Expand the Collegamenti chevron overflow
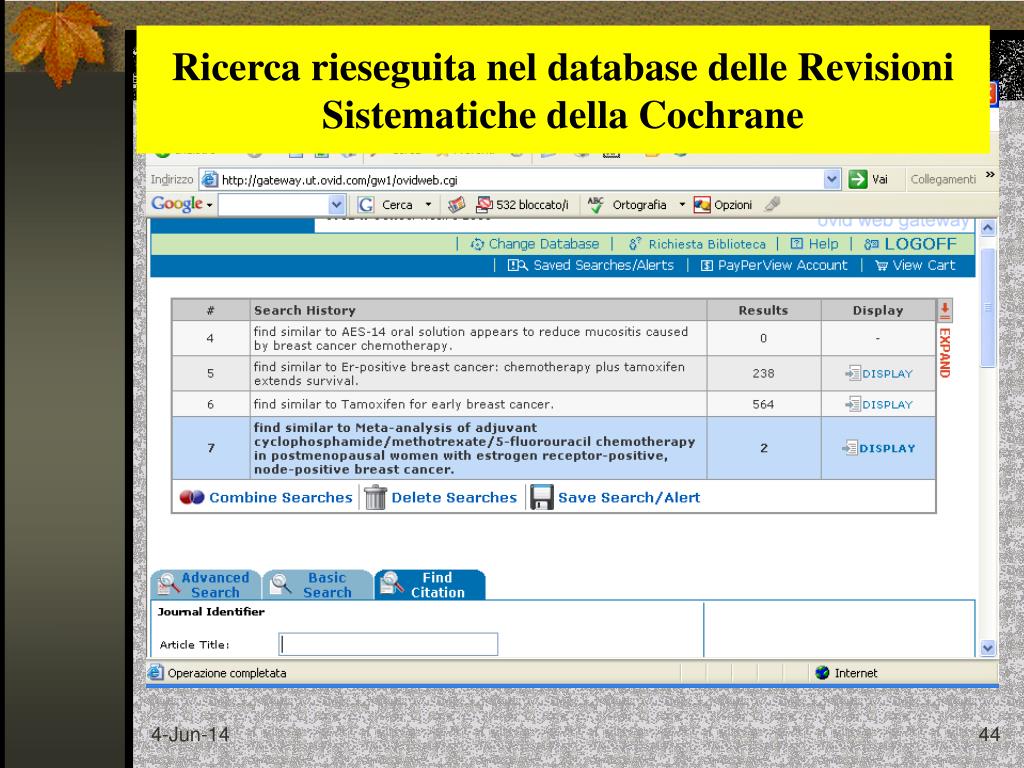 990,175
